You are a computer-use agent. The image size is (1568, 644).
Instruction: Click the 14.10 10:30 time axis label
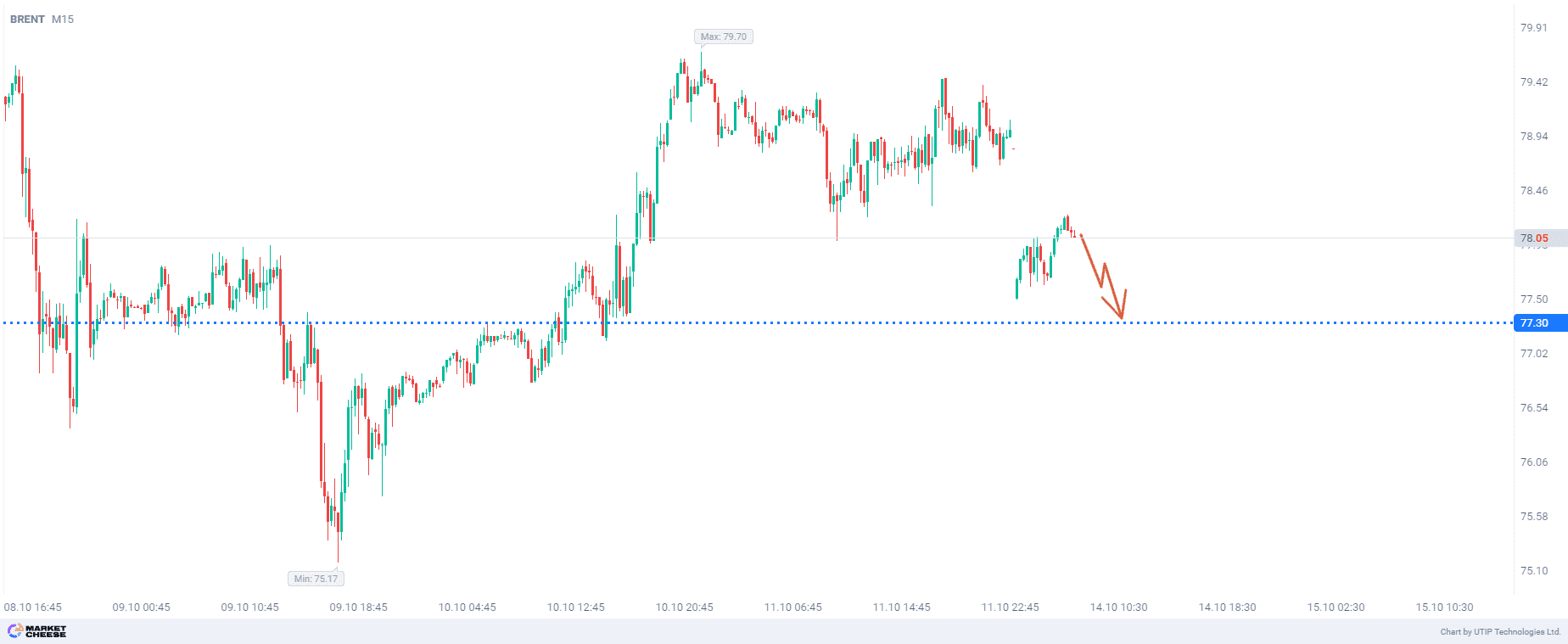[1118, 608]
